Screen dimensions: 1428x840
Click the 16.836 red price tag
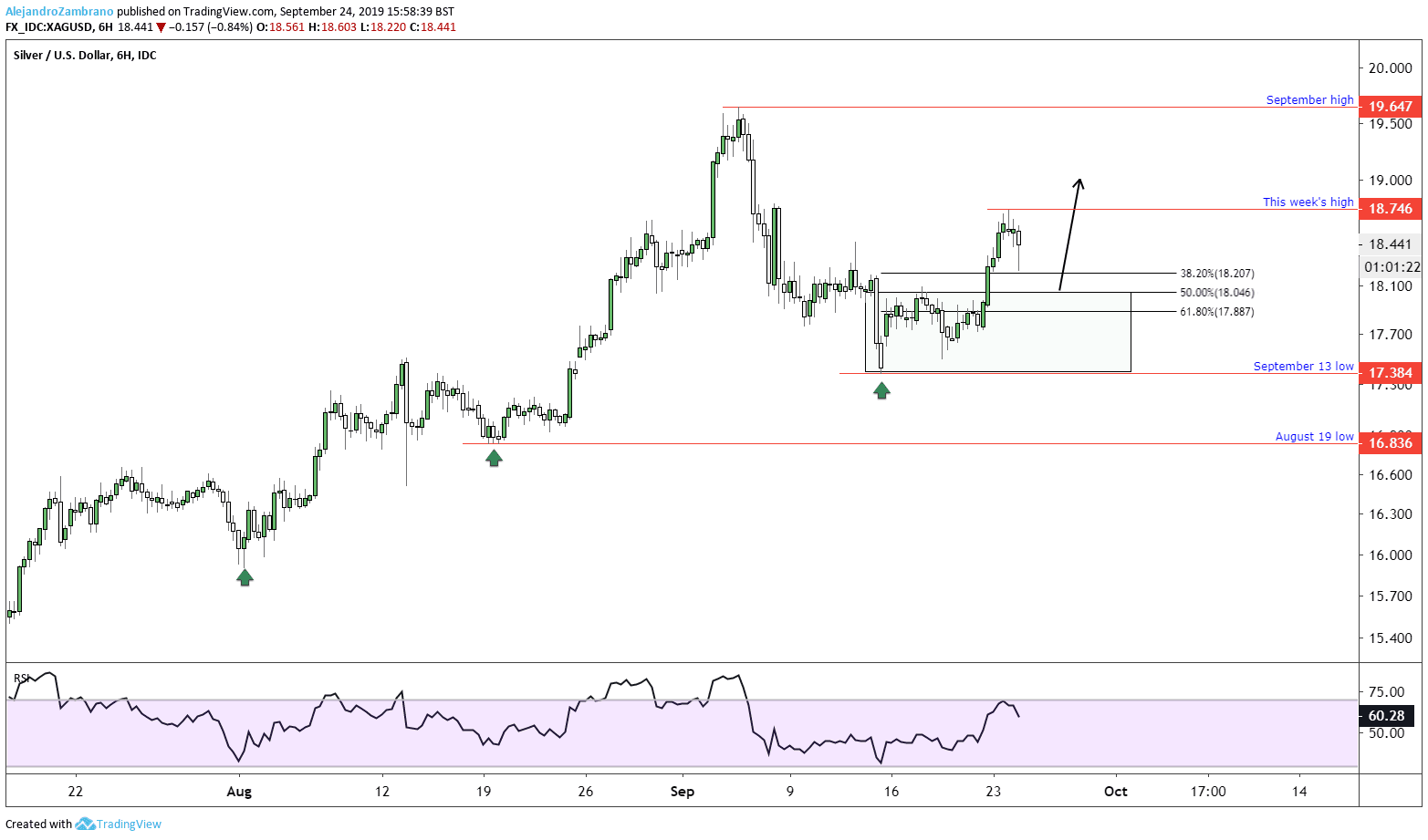click(x=1390, y=443)
